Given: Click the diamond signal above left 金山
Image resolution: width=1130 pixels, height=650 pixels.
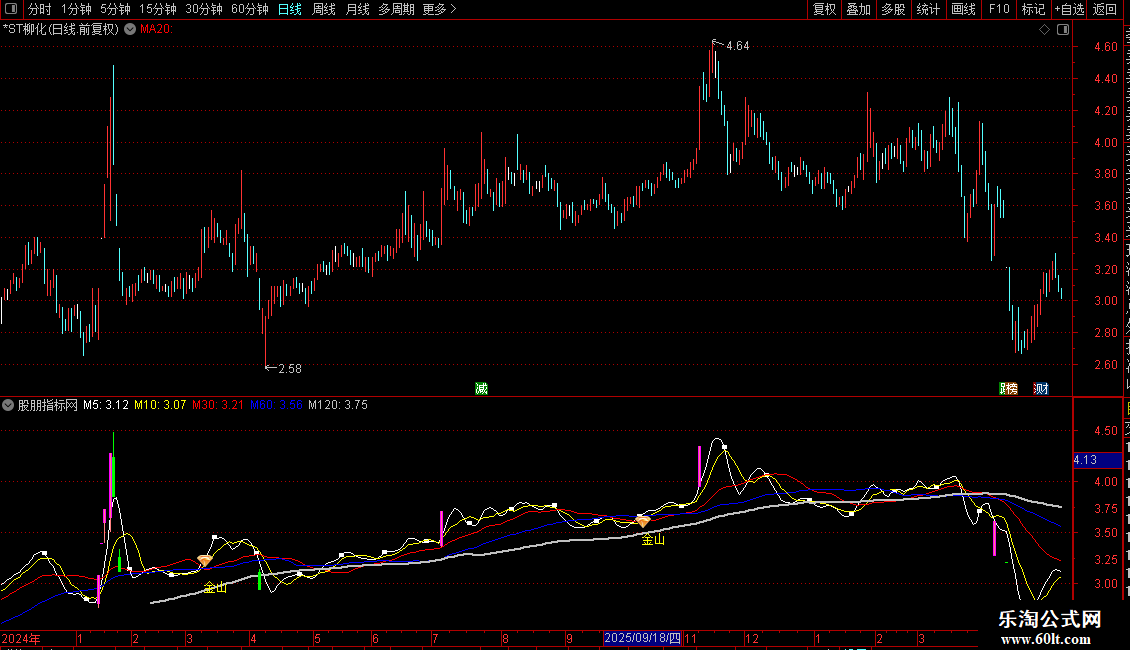Looking at the screenshot, I should tap(205, 561).
